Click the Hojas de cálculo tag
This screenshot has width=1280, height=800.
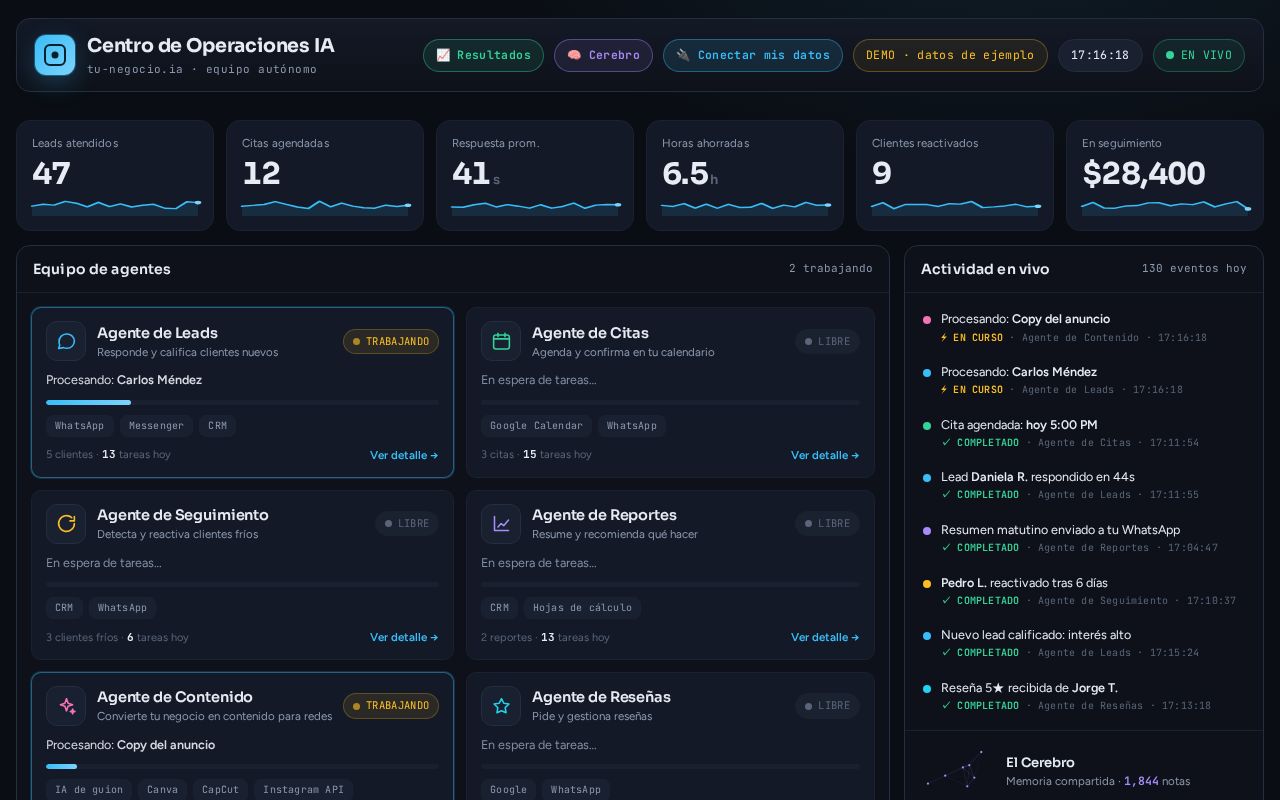coord(582,608)
